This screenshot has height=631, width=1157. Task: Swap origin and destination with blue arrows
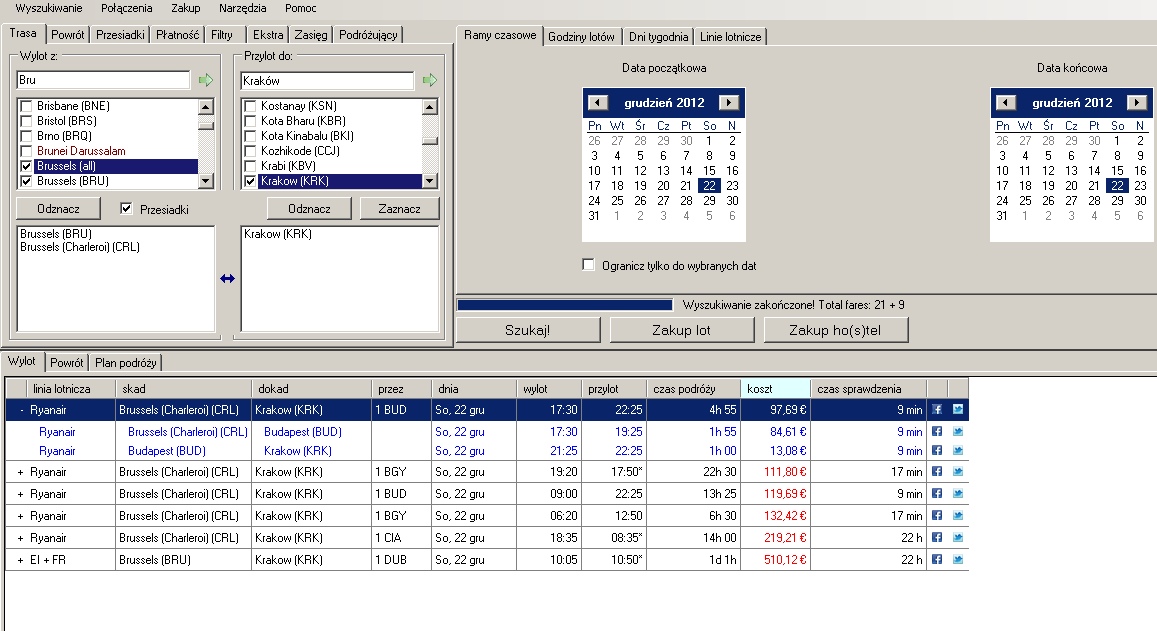click(x=227, y=279)
